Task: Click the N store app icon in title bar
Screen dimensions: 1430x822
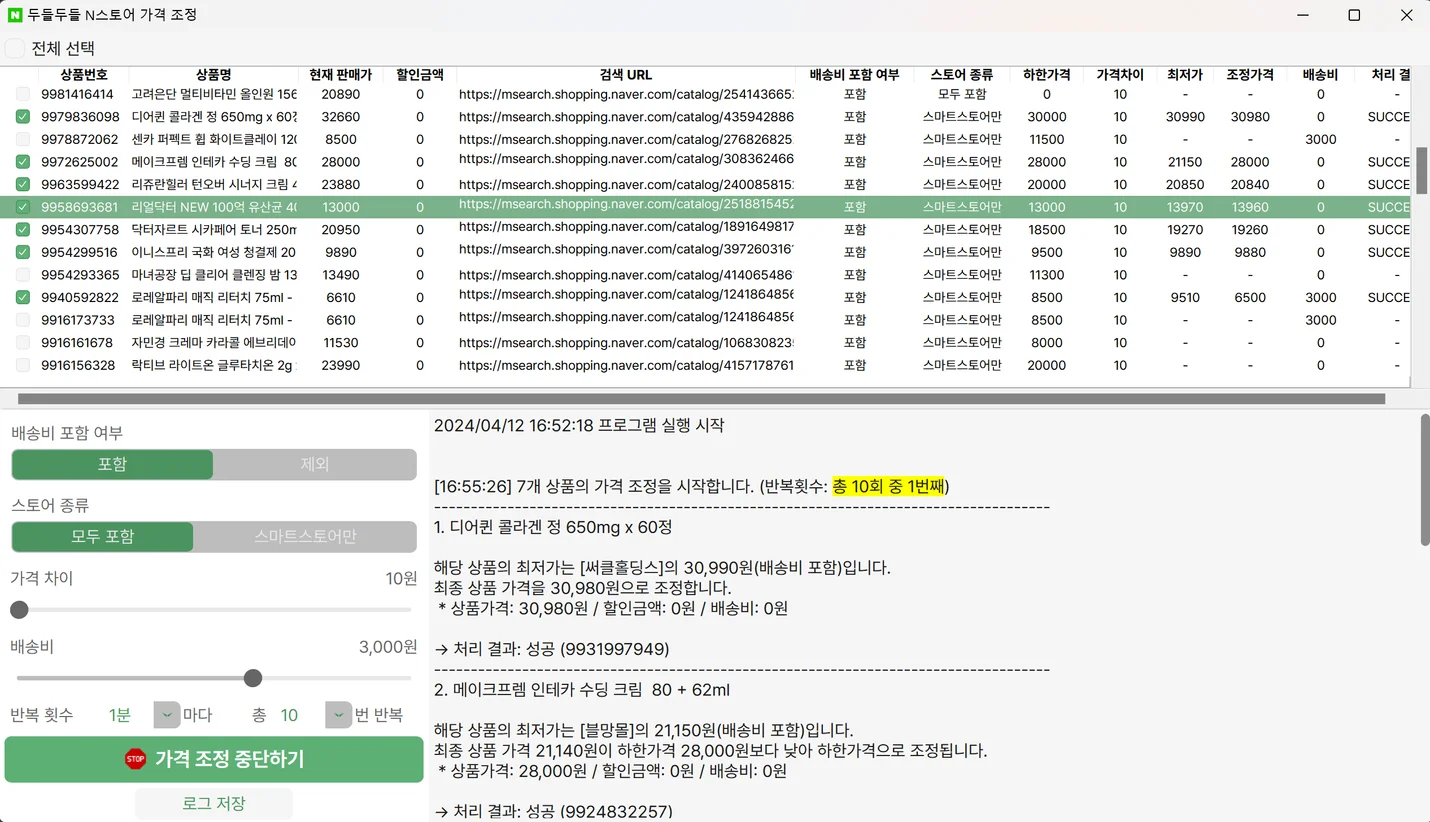Action: tap(15, 15)
